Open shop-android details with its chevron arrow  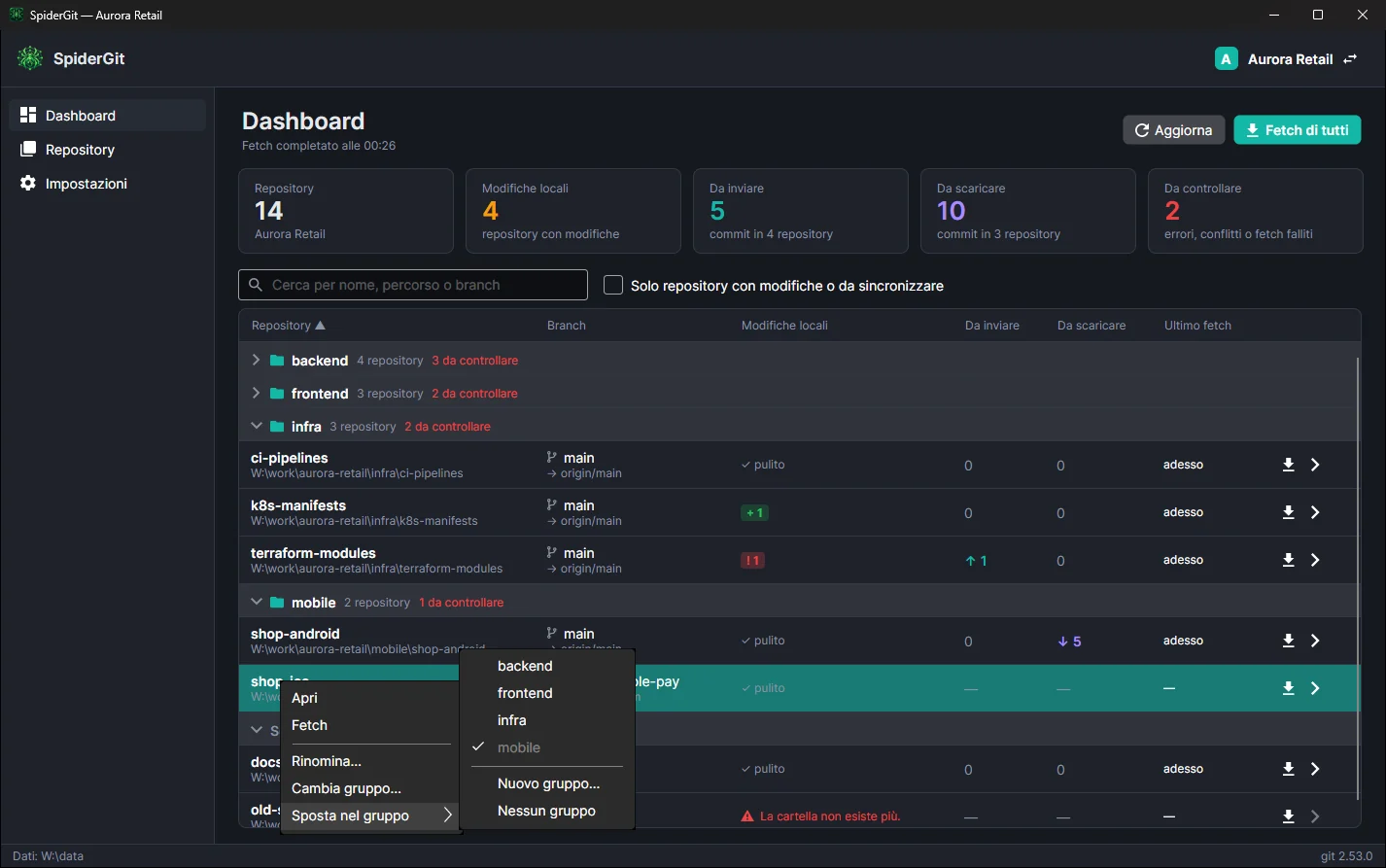tap(1315, 641)
